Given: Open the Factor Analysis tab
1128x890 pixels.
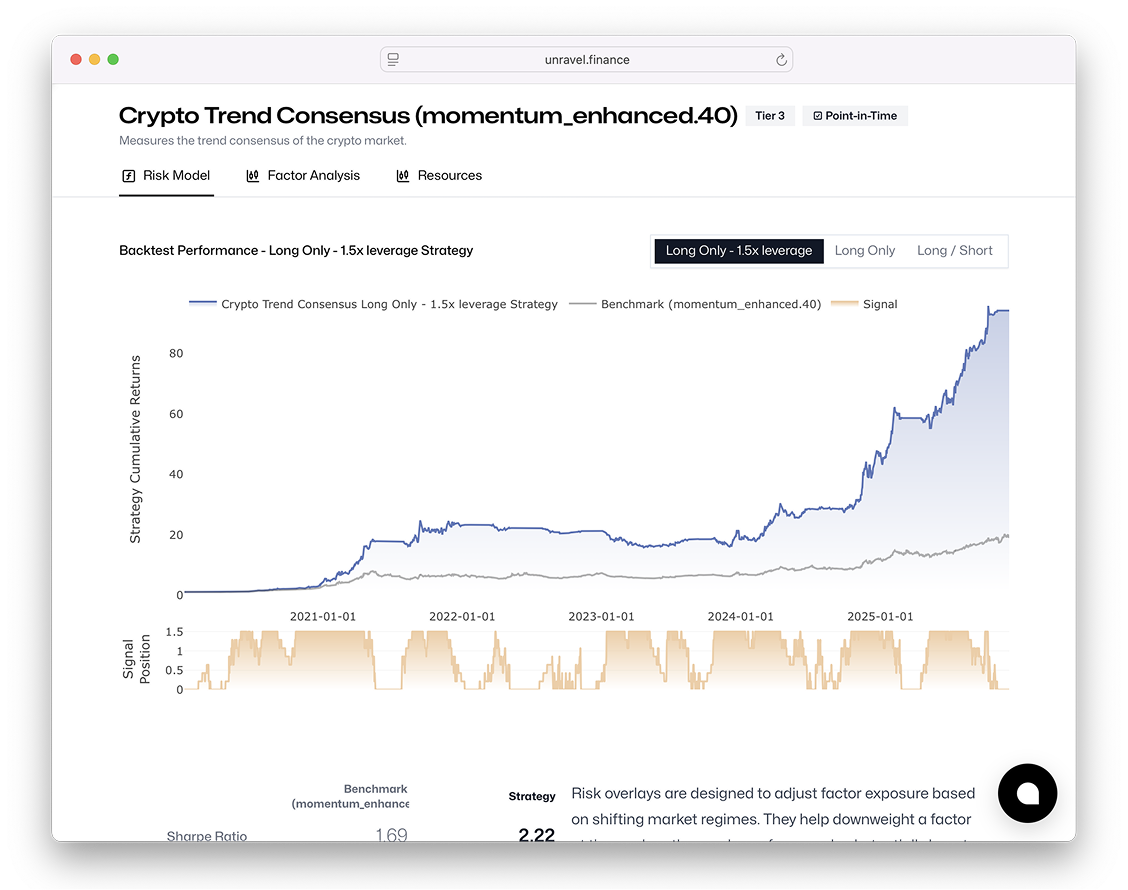Looking at the screenshot, I should pos(313,176).
